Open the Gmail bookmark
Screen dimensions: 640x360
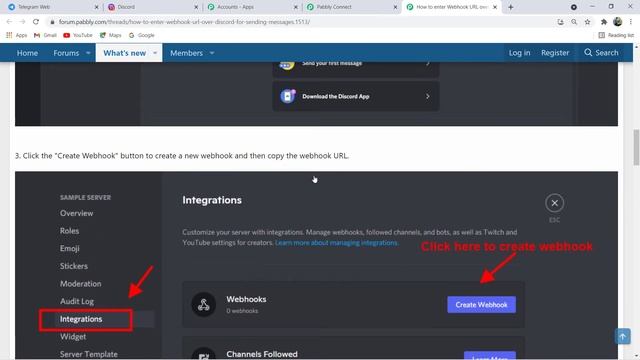click(45, 35)
